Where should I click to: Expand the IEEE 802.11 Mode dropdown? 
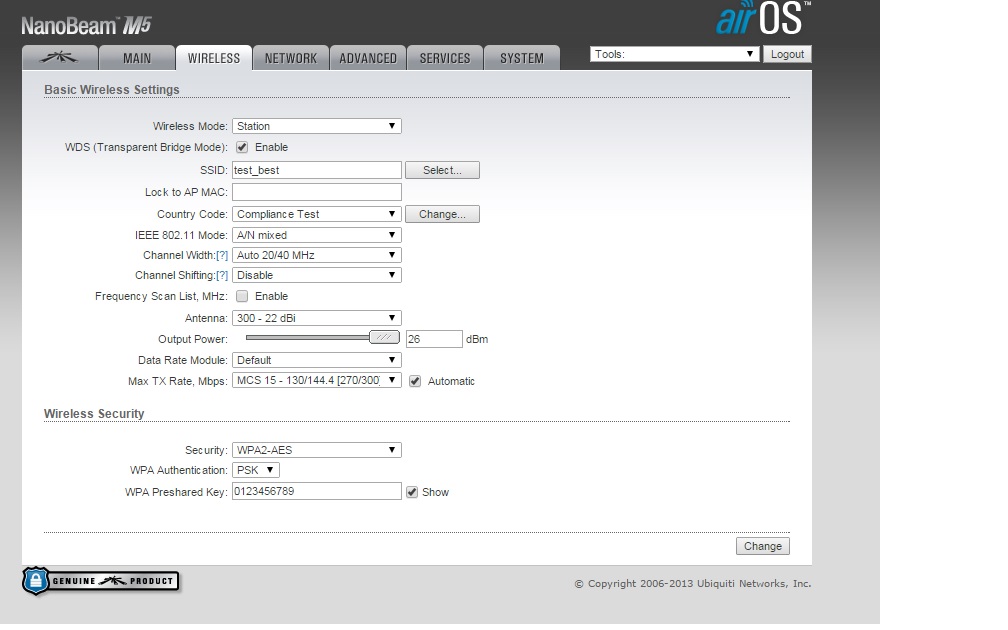316,235
